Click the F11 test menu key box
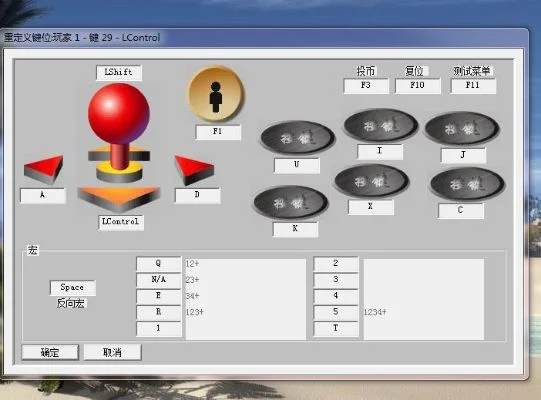This screenshot has height=400, width=541. [473, 86]
